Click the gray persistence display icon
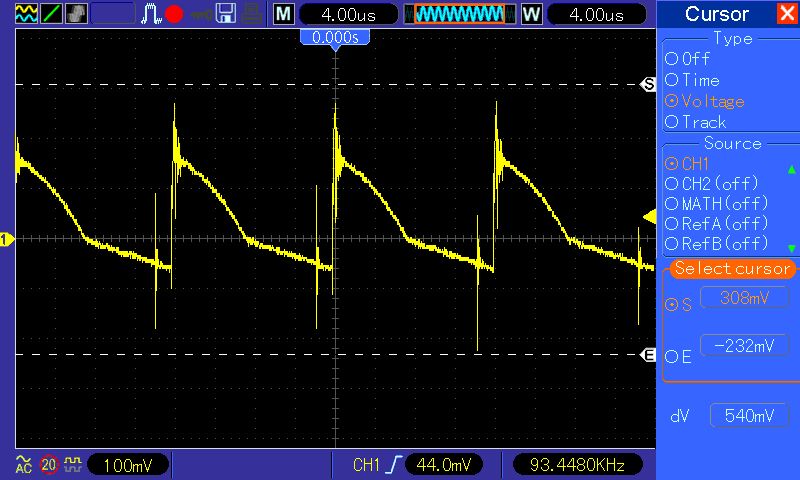 point(77,14)
